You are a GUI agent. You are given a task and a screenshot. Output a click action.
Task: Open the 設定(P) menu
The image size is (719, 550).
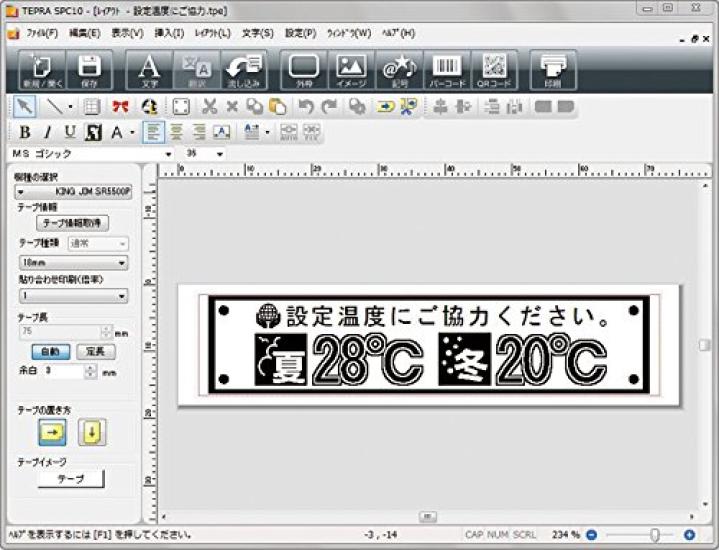tap(300, 33)
